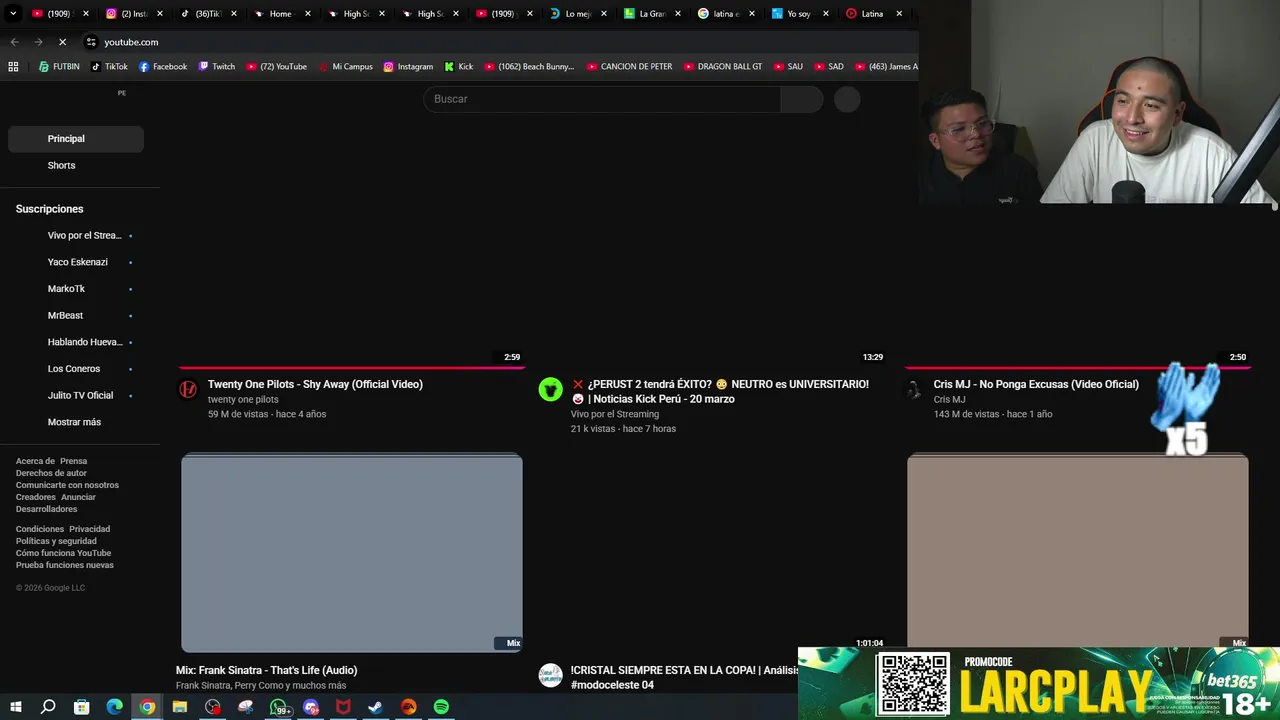Switch to the TikTok browser tab
Screen dimensions: 1280x720
click(208, 14)
